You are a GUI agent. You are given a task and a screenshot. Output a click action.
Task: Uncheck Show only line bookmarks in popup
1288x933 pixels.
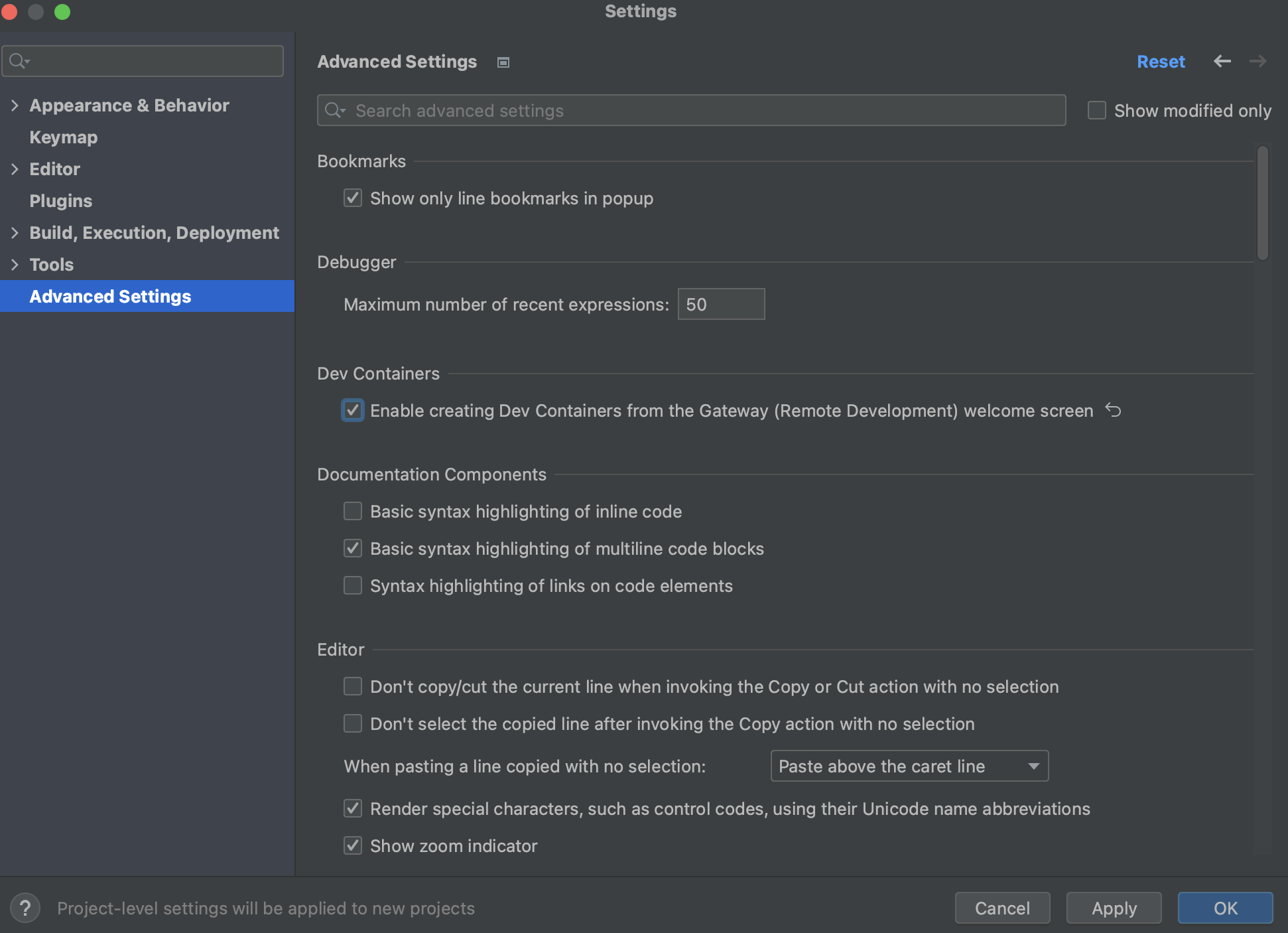pos(353,198)
